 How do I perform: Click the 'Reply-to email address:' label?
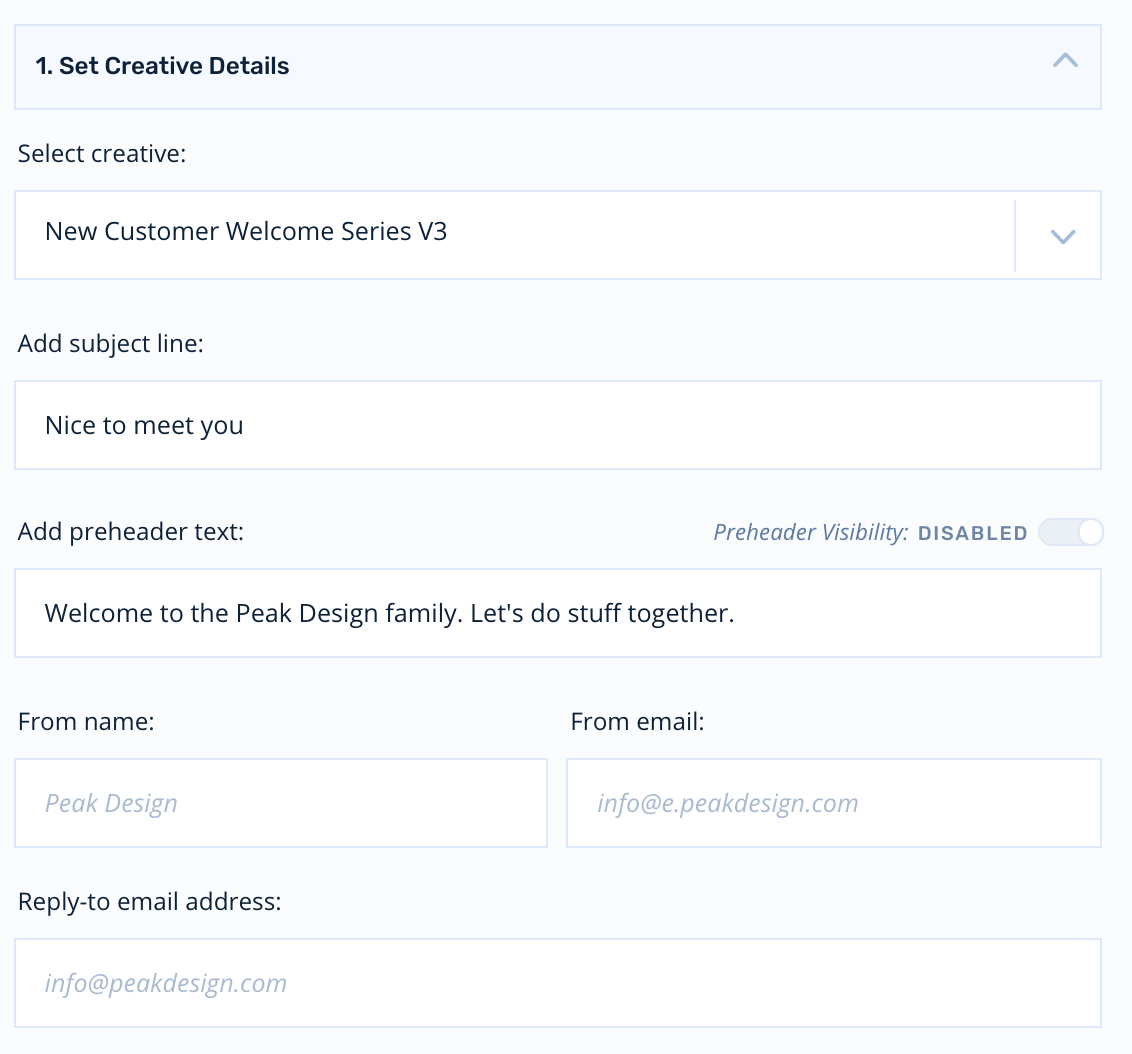pos(149,902)
